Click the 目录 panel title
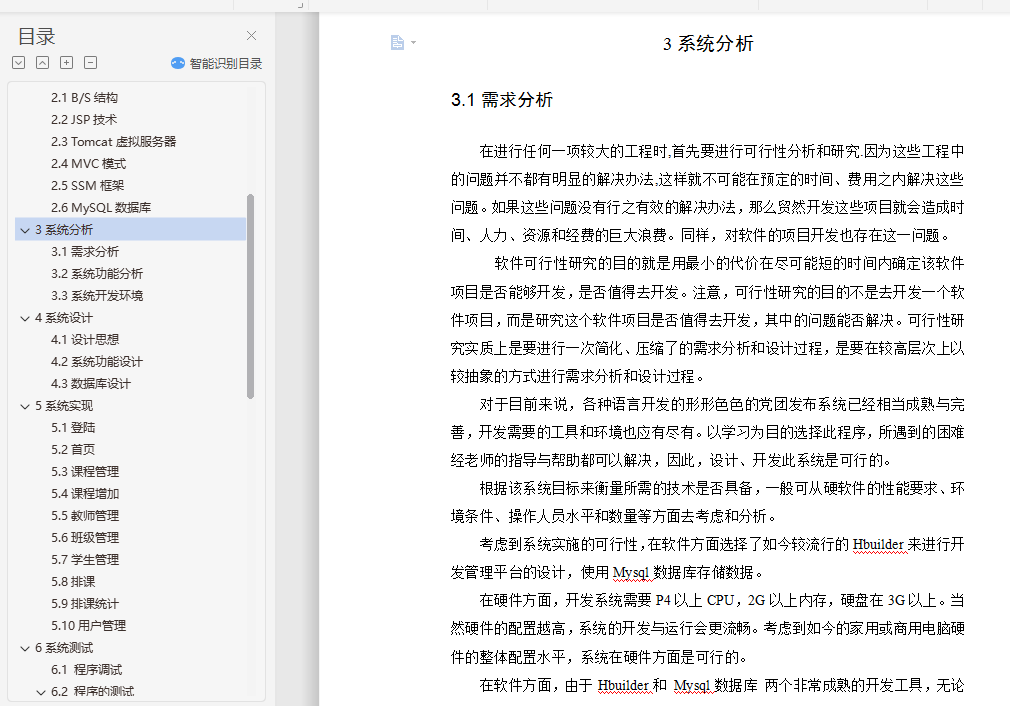 36,37
